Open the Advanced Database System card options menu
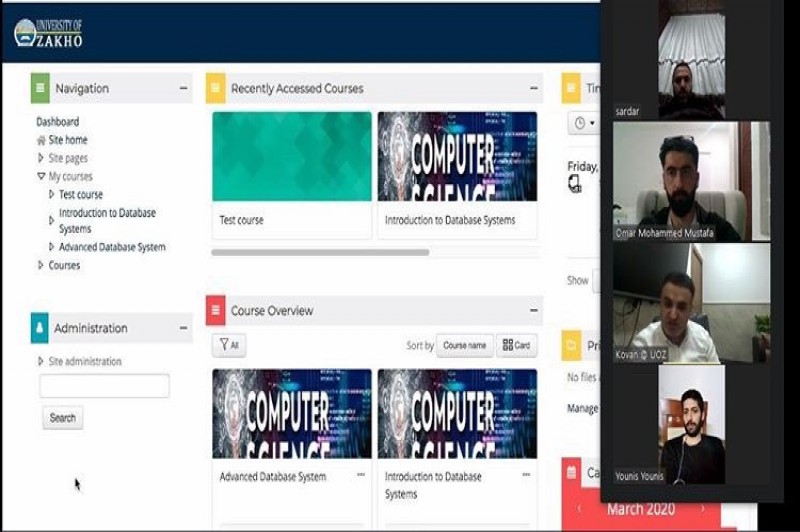The width and height of the screenshot is (800, 532). click(x=361, y=475)
